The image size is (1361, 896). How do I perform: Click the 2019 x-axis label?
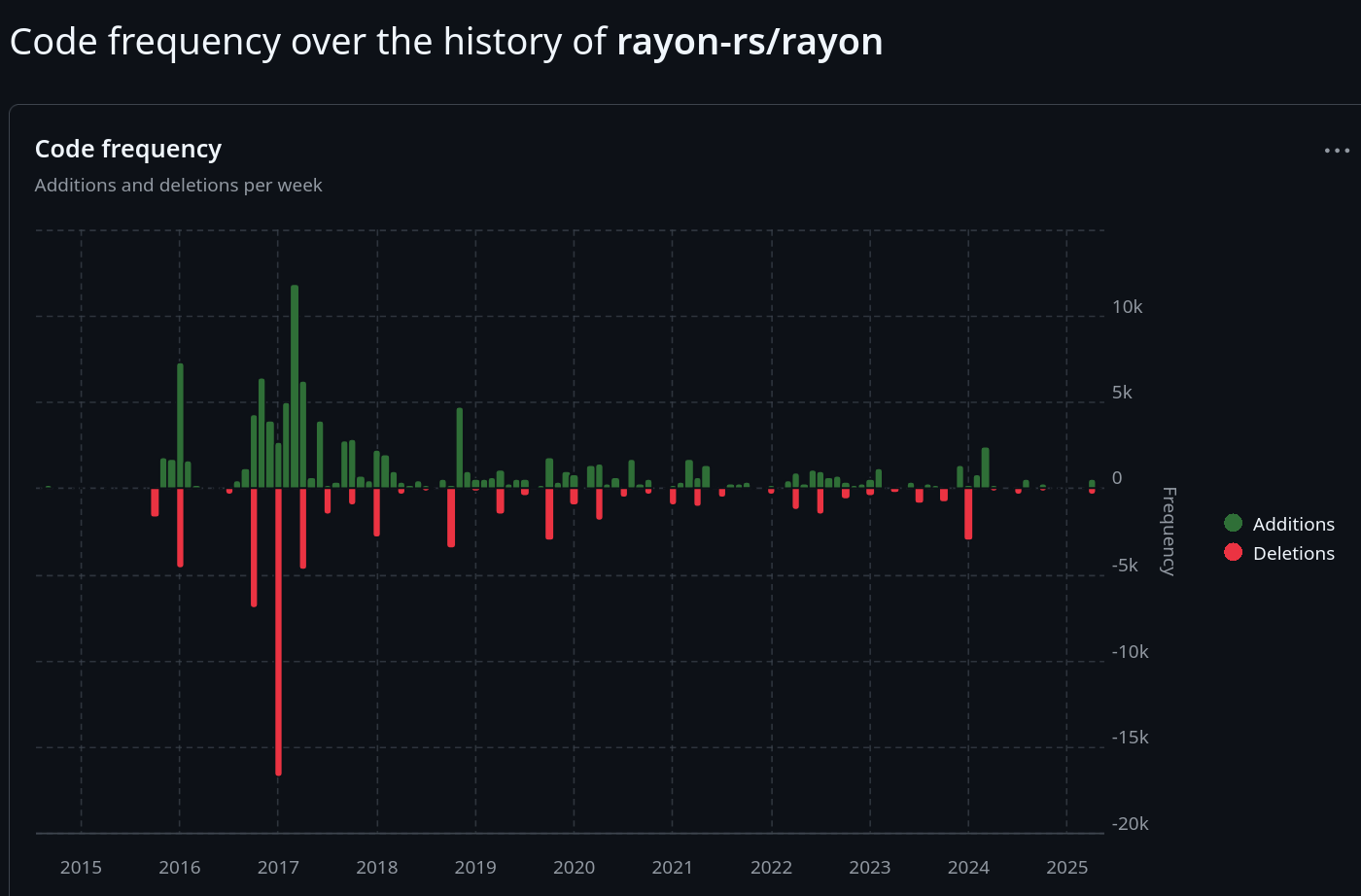475,867
